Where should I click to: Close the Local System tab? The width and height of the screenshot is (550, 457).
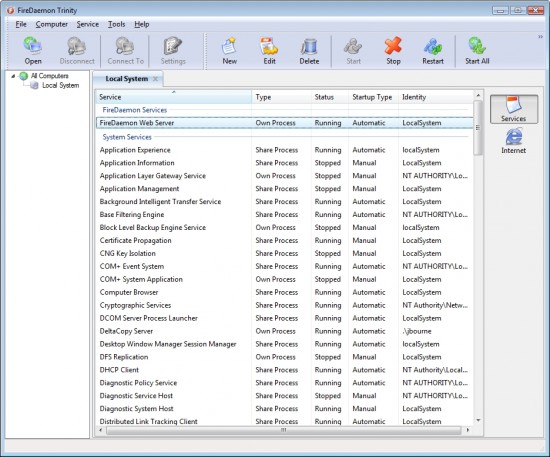tap(155, 79)
